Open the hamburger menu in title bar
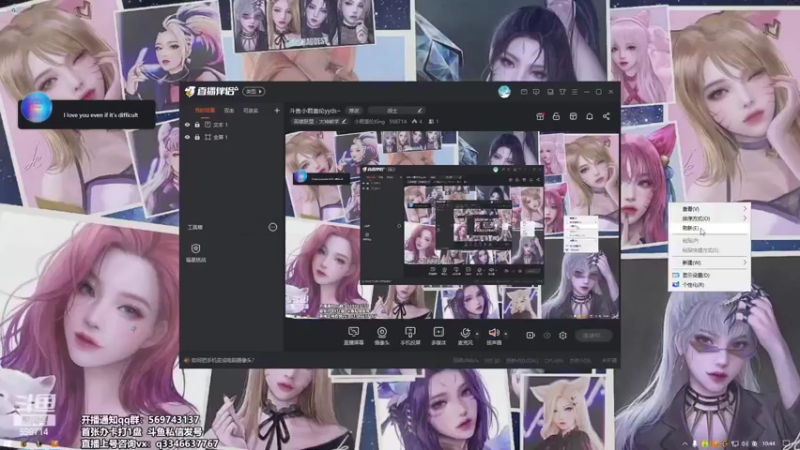The width and height of the screenshot is (800, 450). [574, 92]
